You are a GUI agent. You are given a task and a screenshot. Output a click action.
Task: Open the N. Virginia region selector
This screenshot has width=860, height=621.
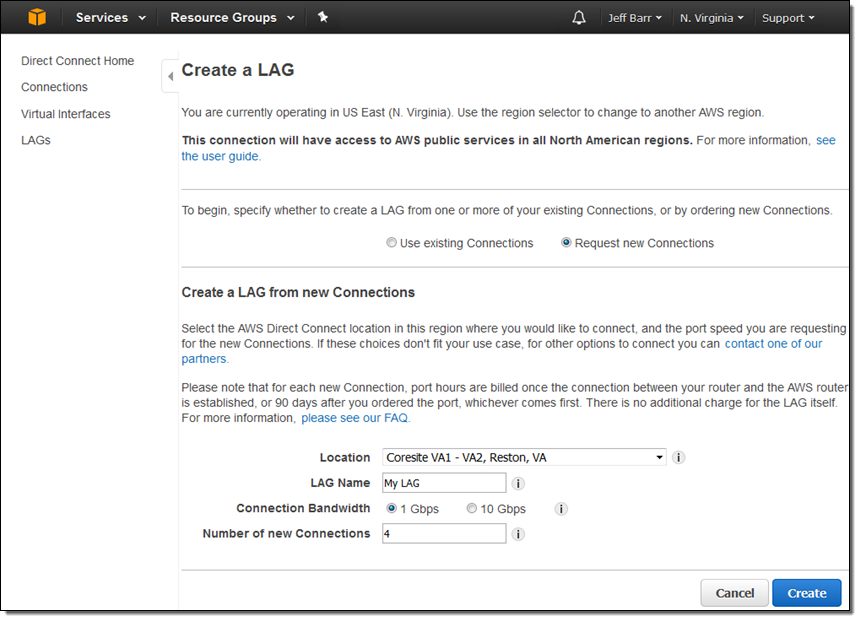[711, 18]
